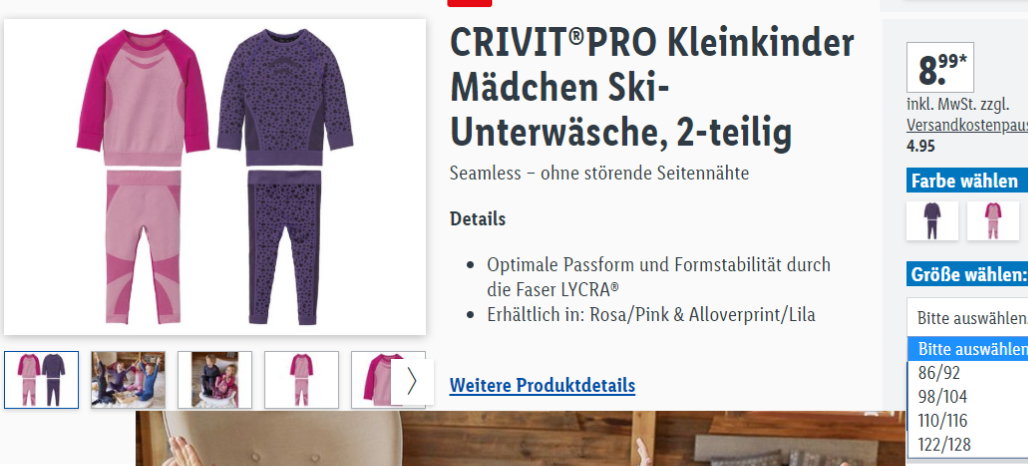Select the purple outfit color swatch
Image resolution: width=1028 pixels, height=466 pixels.
tap(932, 220)
